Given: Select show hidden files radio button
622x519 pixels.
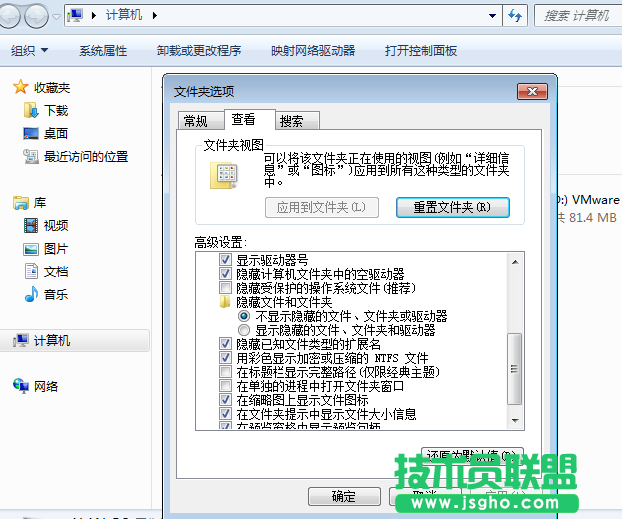Looking at the screenshot, I should (x=243, y=329).
